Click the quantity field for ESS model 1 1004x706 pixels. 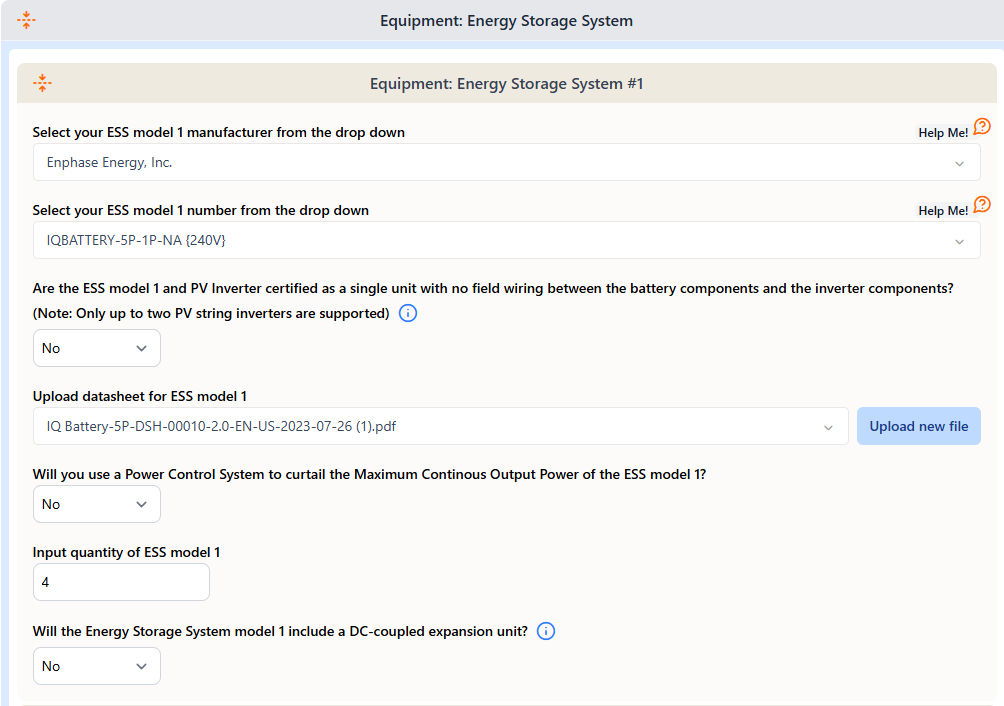click(121, 582)
